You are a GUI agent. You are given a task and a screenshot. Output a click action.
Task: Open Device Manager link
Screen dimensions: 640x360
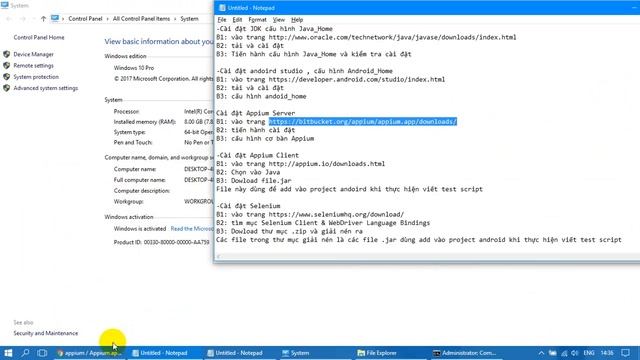[33, 54]
